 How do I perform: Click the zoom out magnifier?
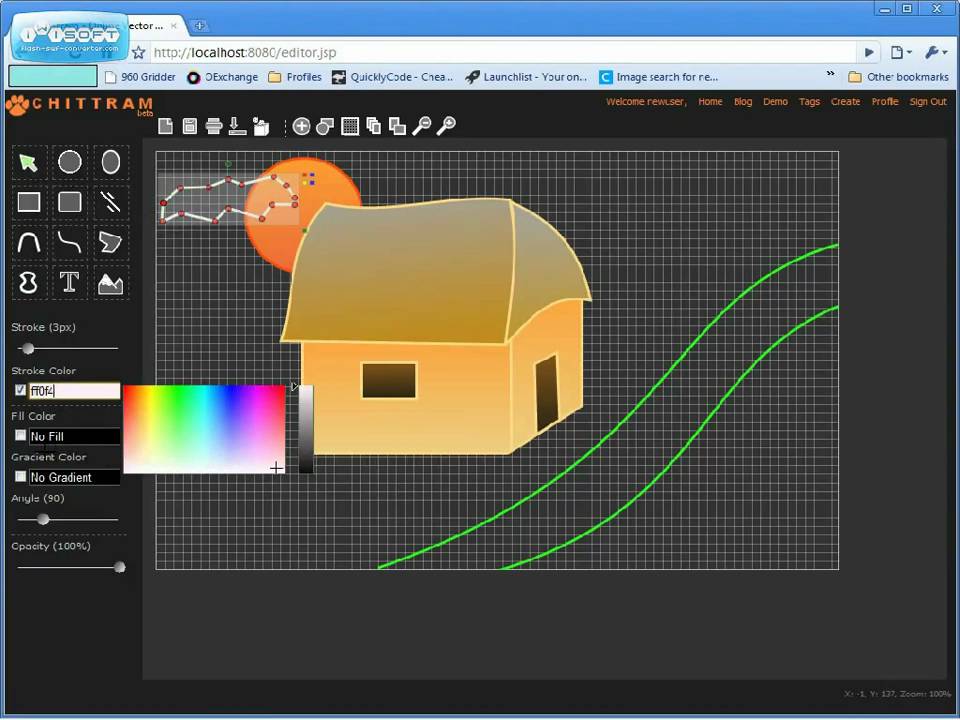pyautogui.click(x=422, y=125)
